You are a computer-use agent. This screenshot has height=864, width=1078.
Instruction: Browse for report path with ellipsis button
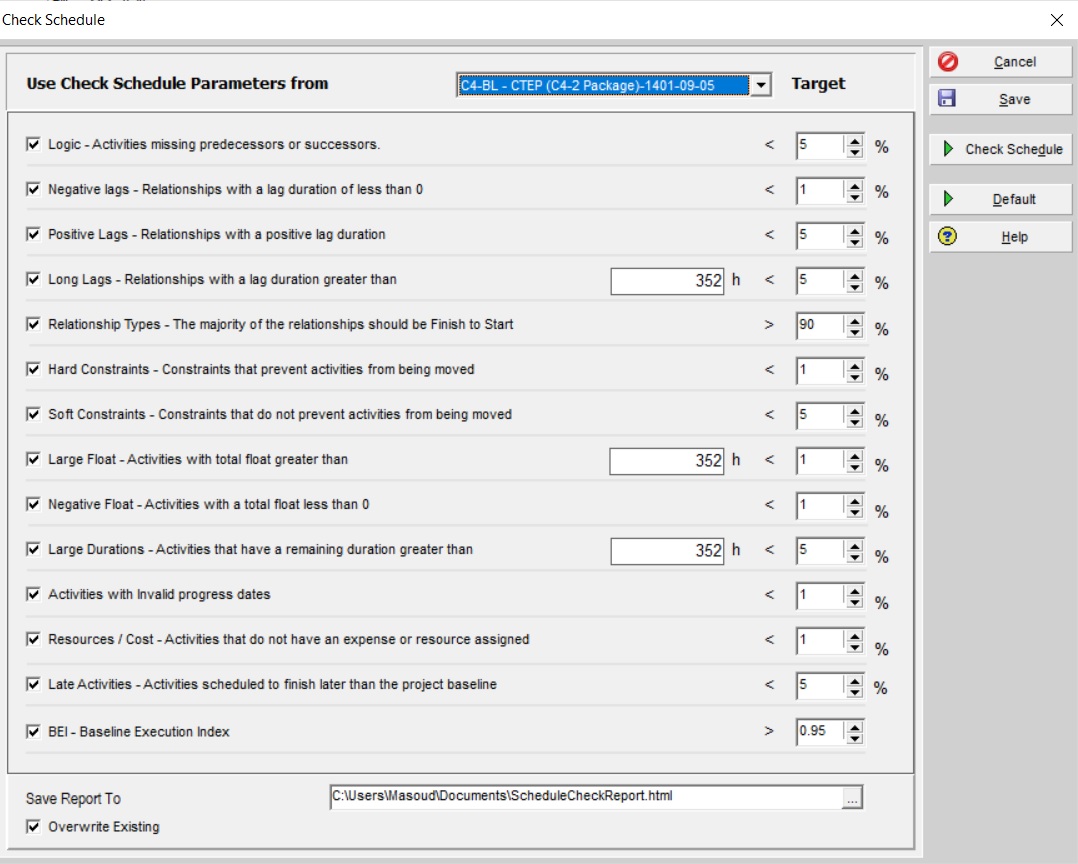852,798
